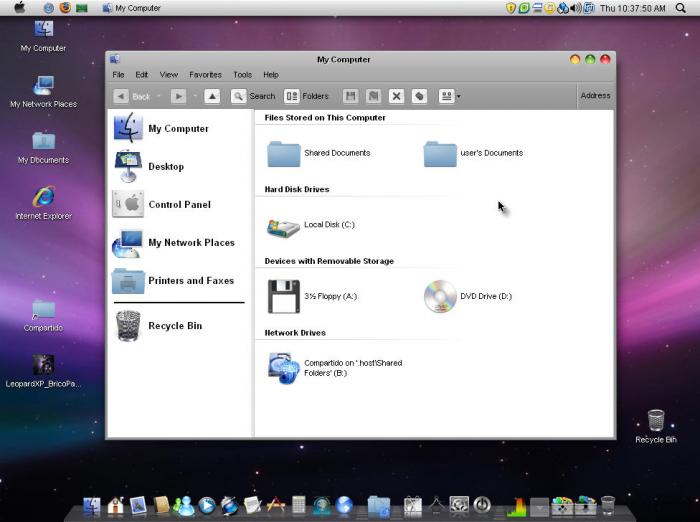Select the My Documents desktop icon
Screen dimensions: 700x522
[43, 148]
